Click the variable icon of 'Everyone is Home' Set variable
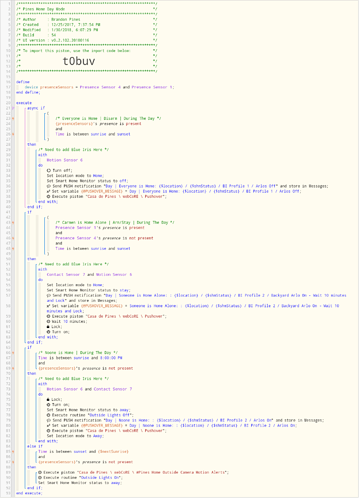360x500 pixels. tap(48, 191)
